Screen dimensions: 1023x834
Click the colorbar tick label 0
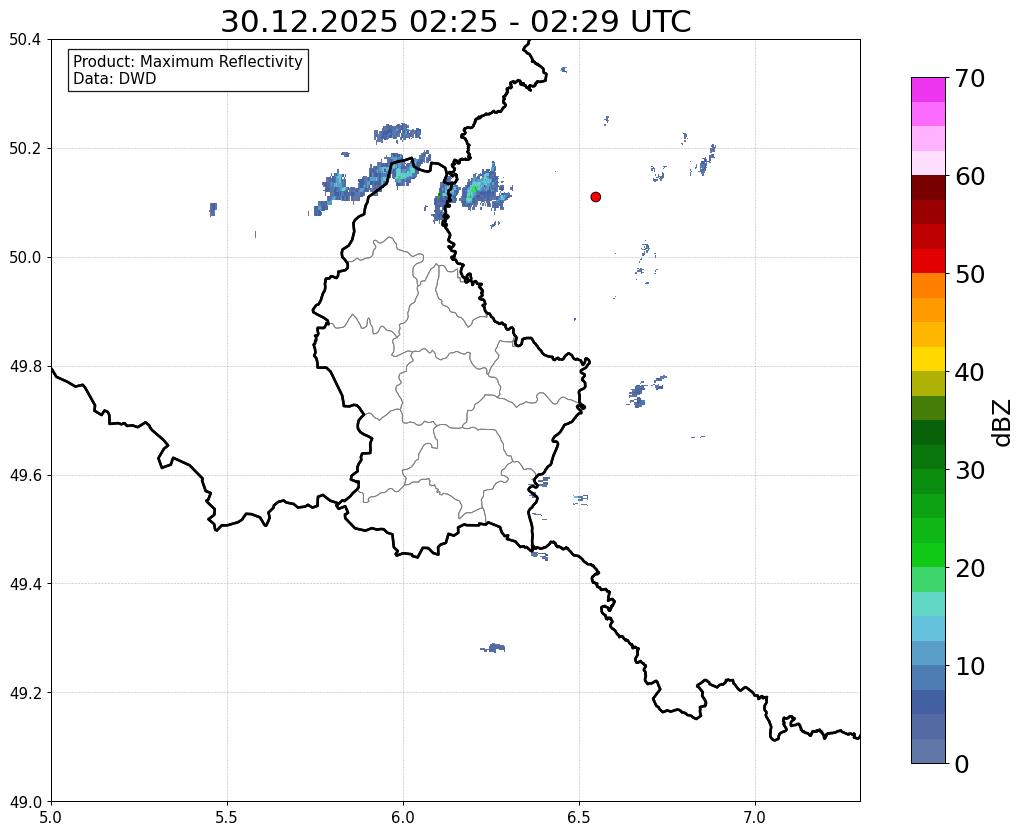(x=962, y=764)
